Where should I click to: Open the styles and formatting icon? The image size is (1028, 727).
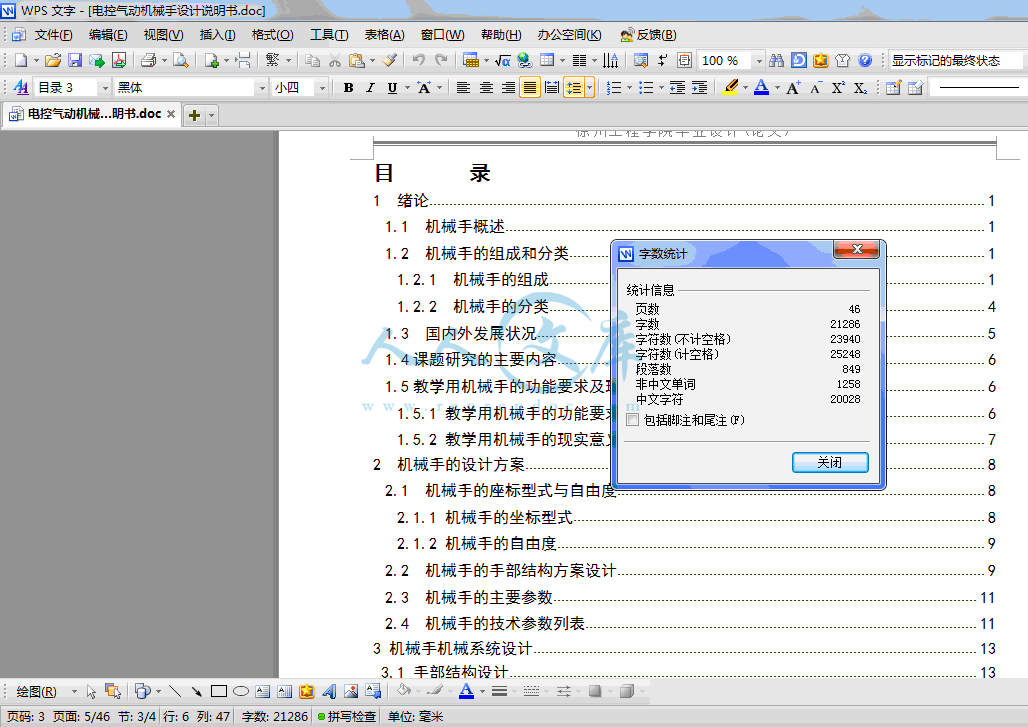(20, 87)
